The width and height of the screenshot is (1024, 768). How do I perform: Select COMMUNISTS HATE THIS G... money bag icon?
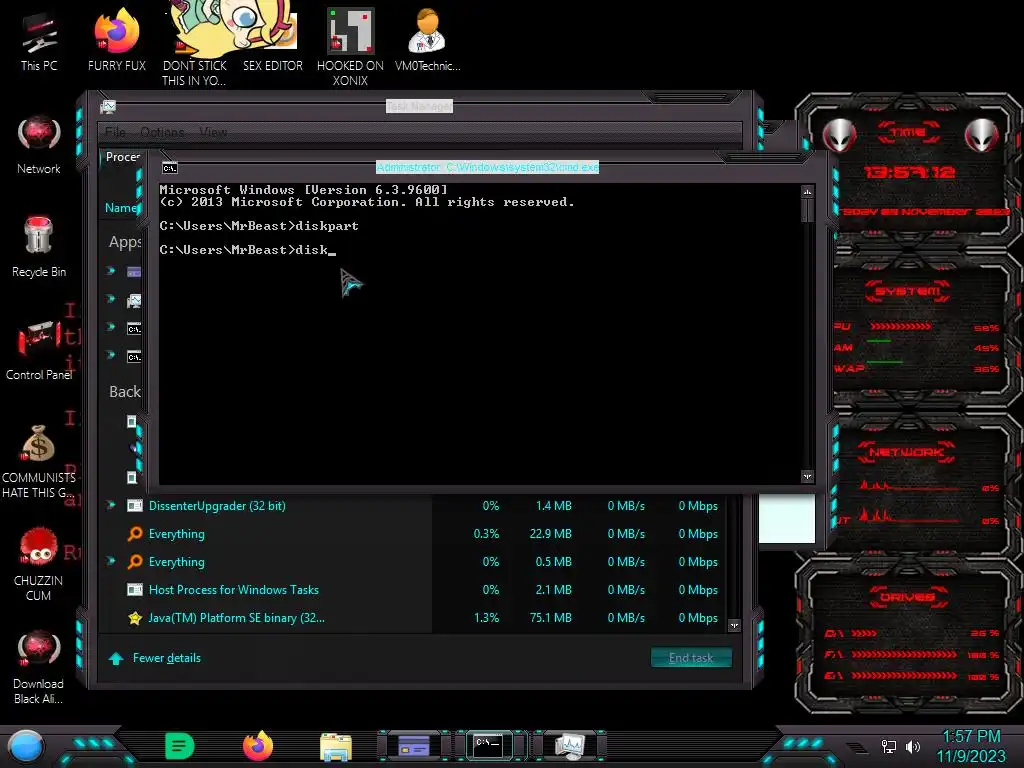(39, 461)
